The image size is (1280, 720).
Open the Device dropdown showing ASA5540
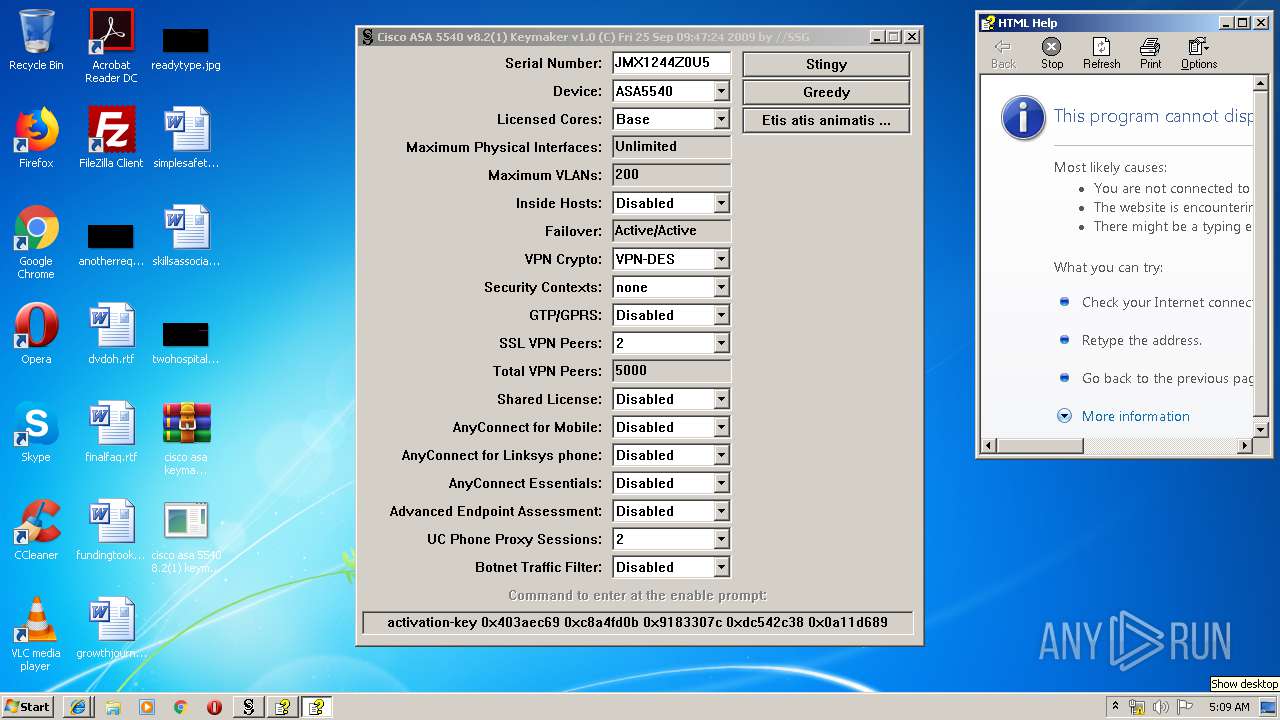pos(722,91)
